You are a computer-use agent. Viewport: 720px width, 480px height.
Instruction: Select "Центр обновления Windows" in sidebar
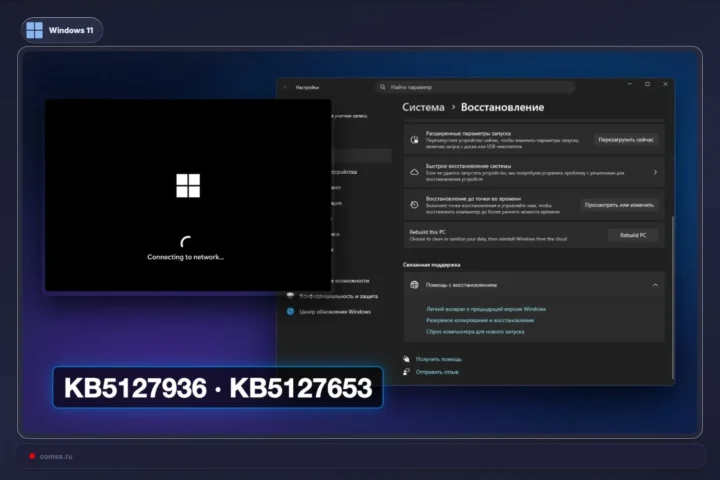click(335, 312)
